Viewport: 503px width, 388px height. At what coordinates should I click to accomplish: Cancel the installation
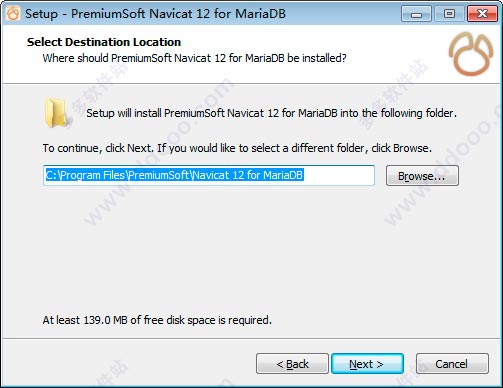pyautogui.click(x=452, y=364)
